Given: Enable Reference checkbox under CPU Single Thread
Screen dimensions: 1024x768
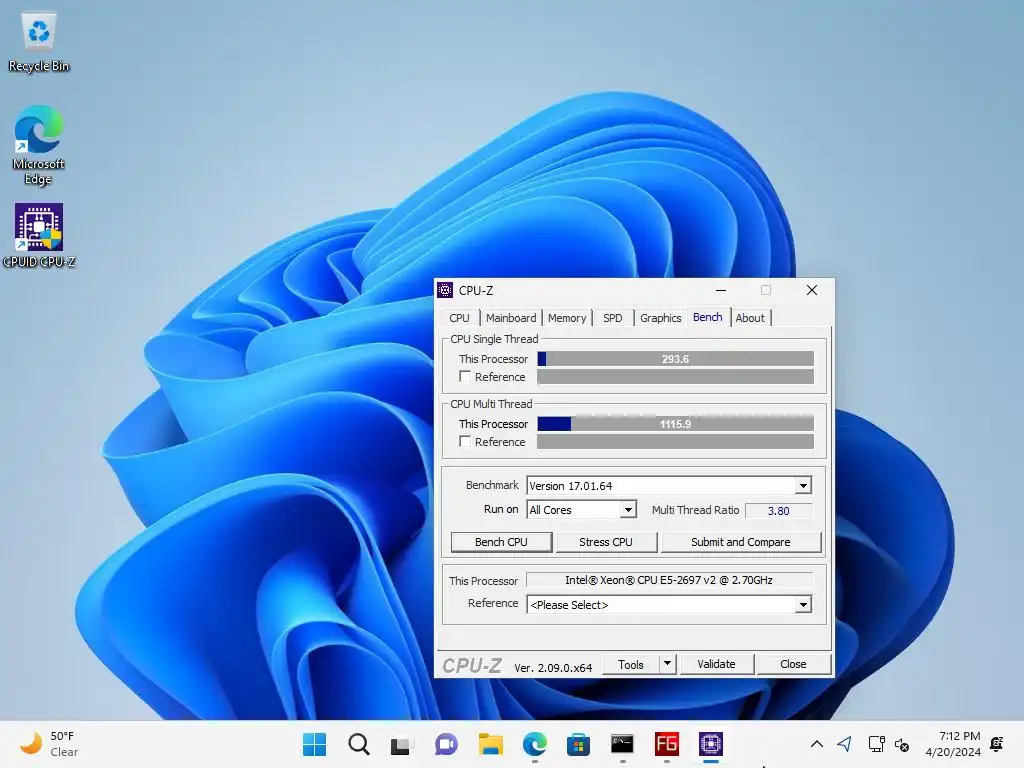Looking at the screenshot, I should point(465,377).
